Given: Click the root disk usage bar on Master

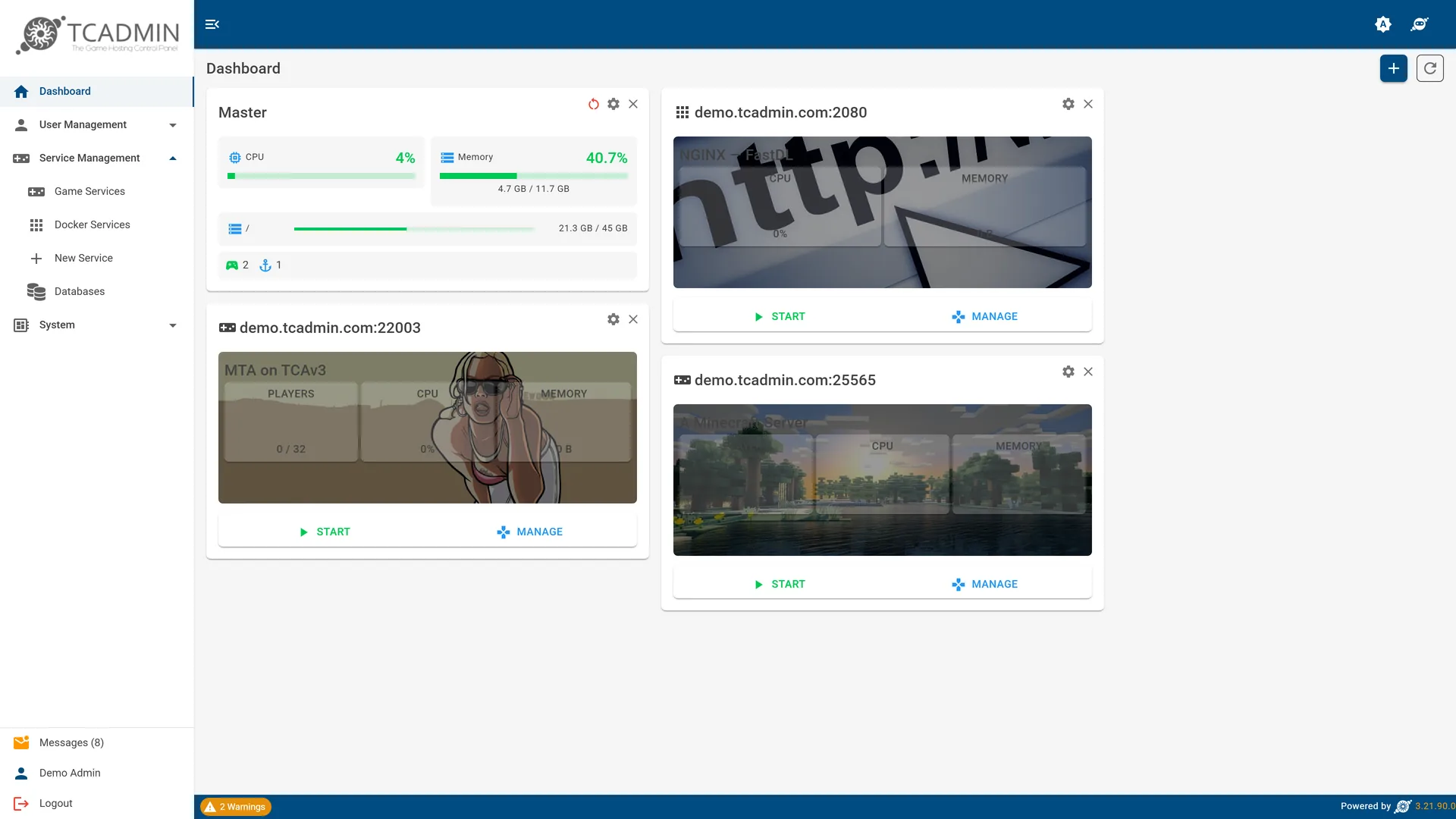Looking at the screenshot, I should click(x=414, y=228).
